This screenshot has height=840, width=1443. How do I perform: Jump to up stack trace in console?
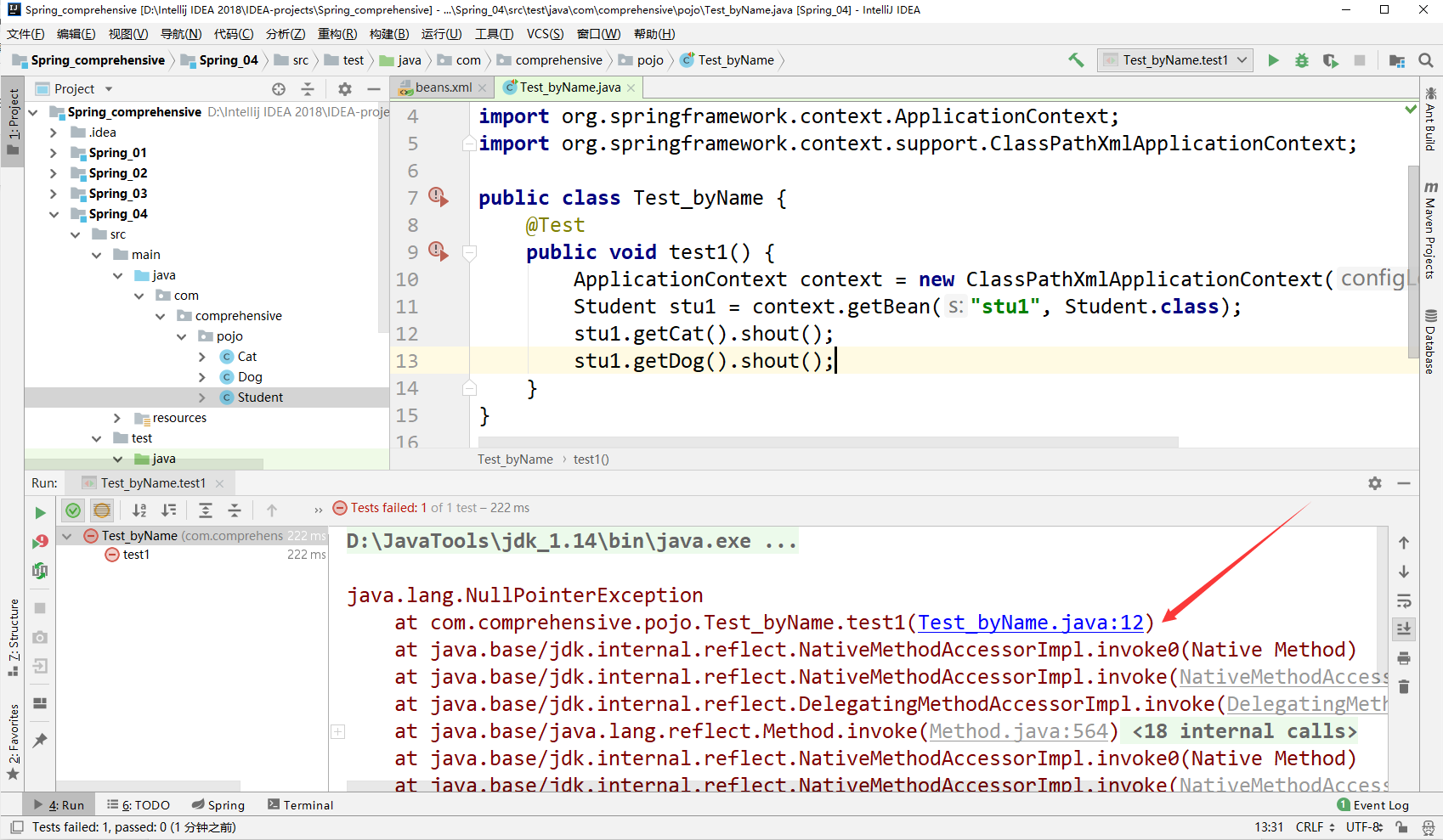point(1404,543)
